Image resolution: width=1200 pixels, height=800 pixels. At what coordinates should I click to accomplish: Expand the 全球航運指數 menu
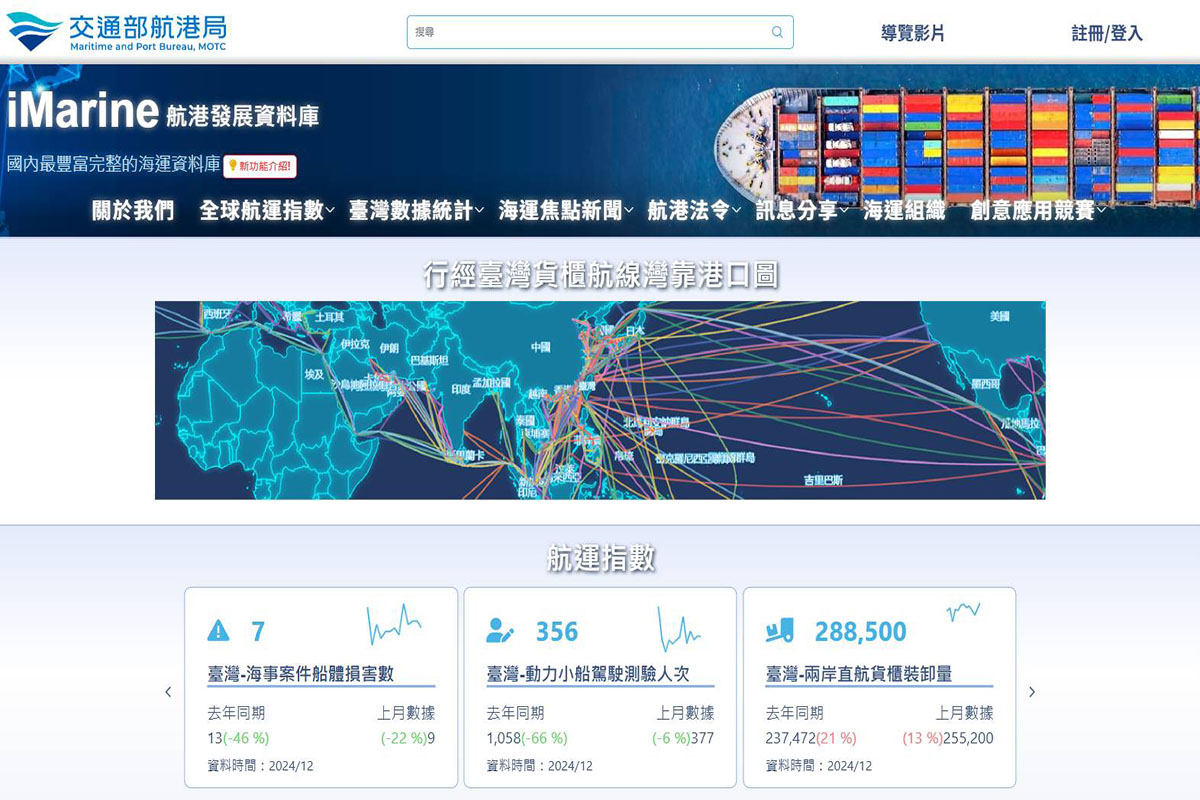coord(267,210)
